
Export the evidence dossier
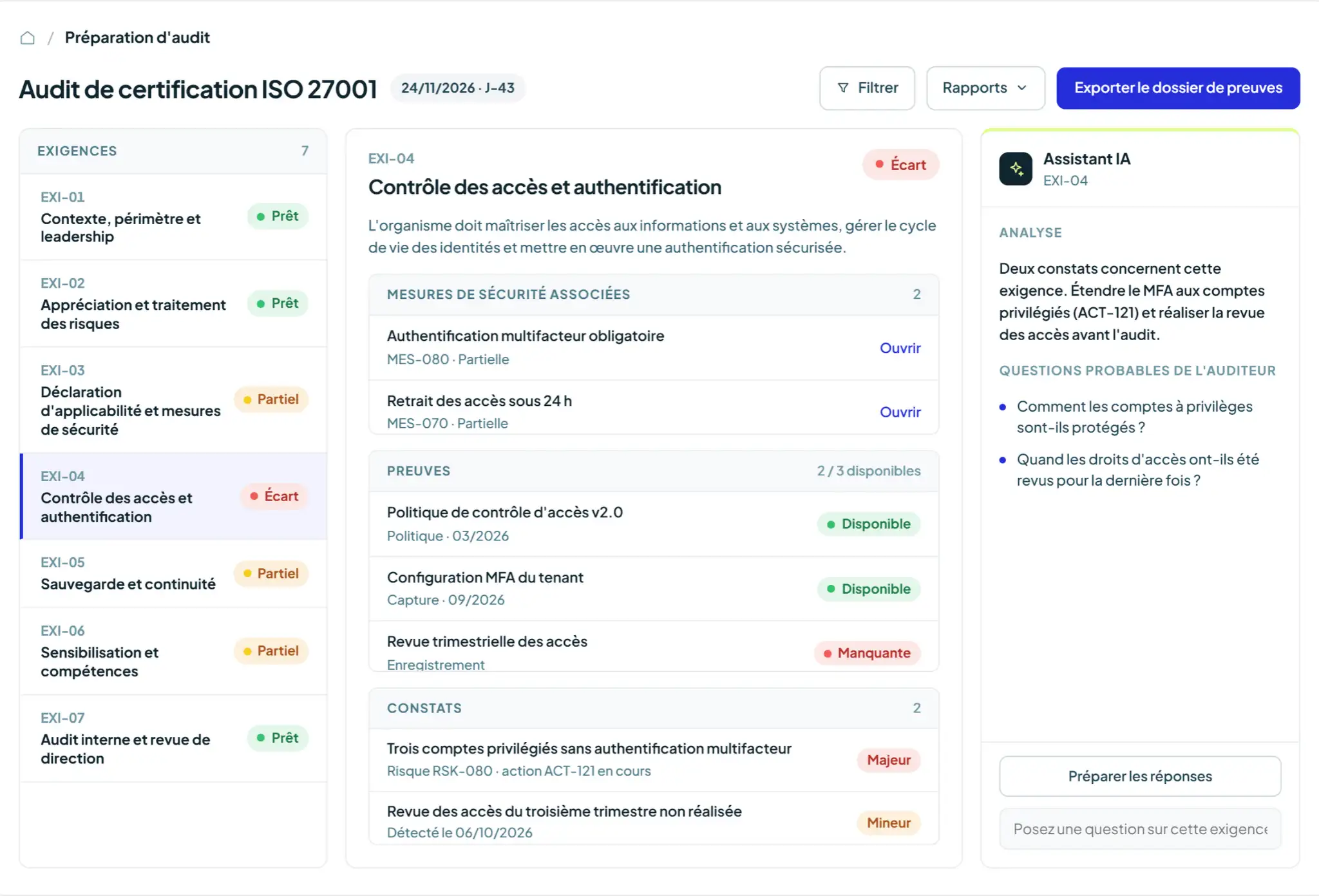(1178, 88)
